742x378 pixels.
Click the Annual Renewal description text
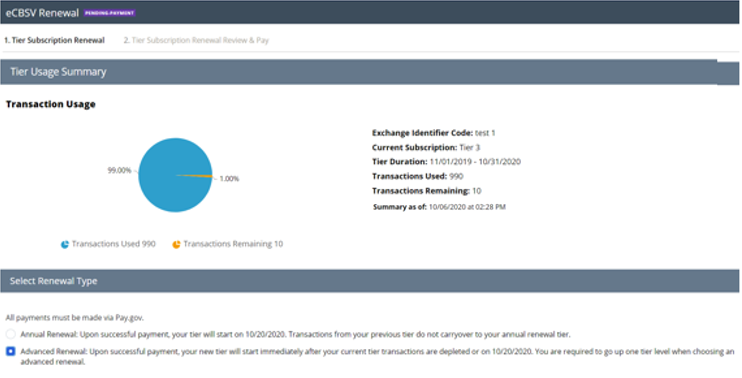click(x=295, y=334)
